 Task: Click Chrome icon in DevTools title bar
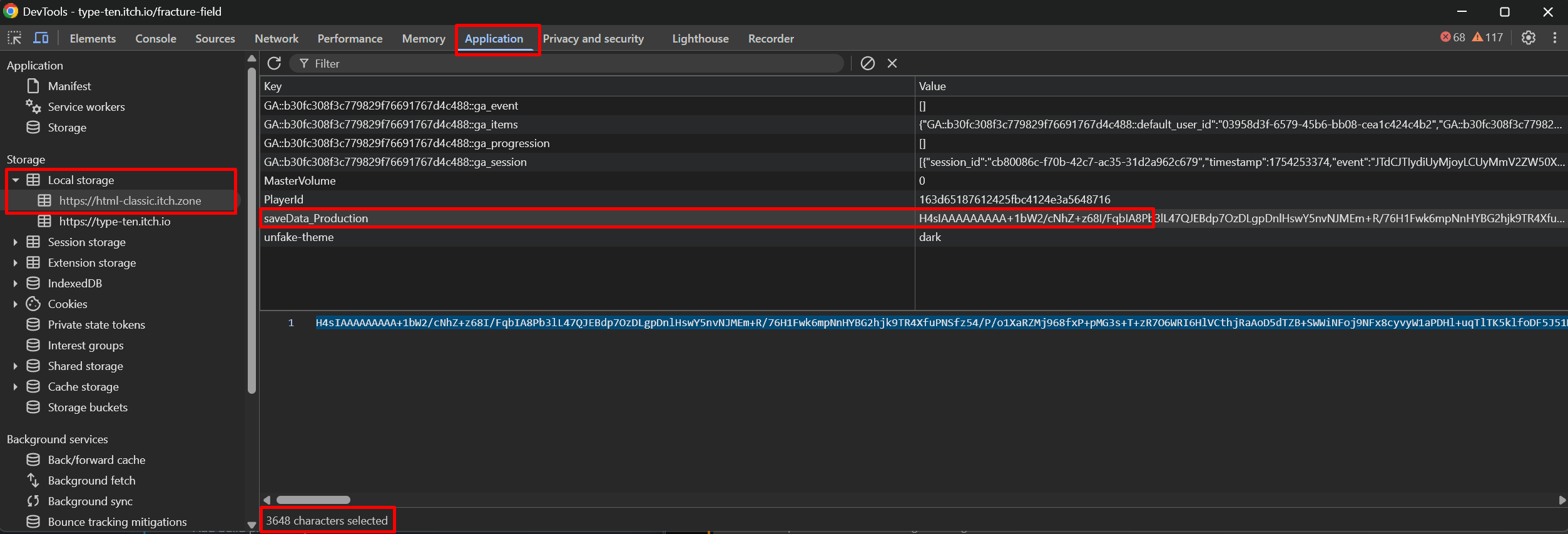[x=11, y=11]
